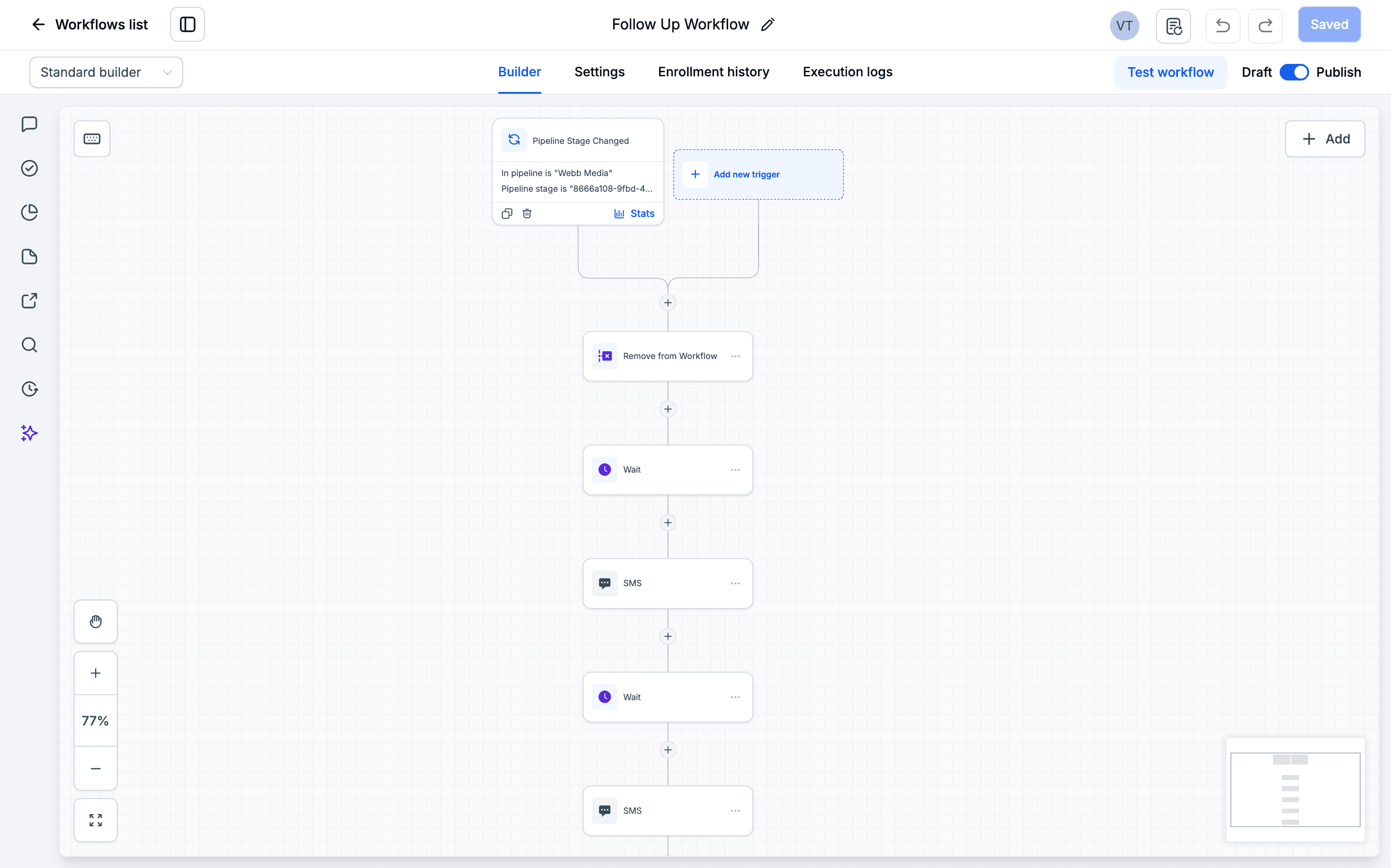The image size is (1391, 868).
Task: Open the Standard builder dropdown
Action: [x=106, y=72]
